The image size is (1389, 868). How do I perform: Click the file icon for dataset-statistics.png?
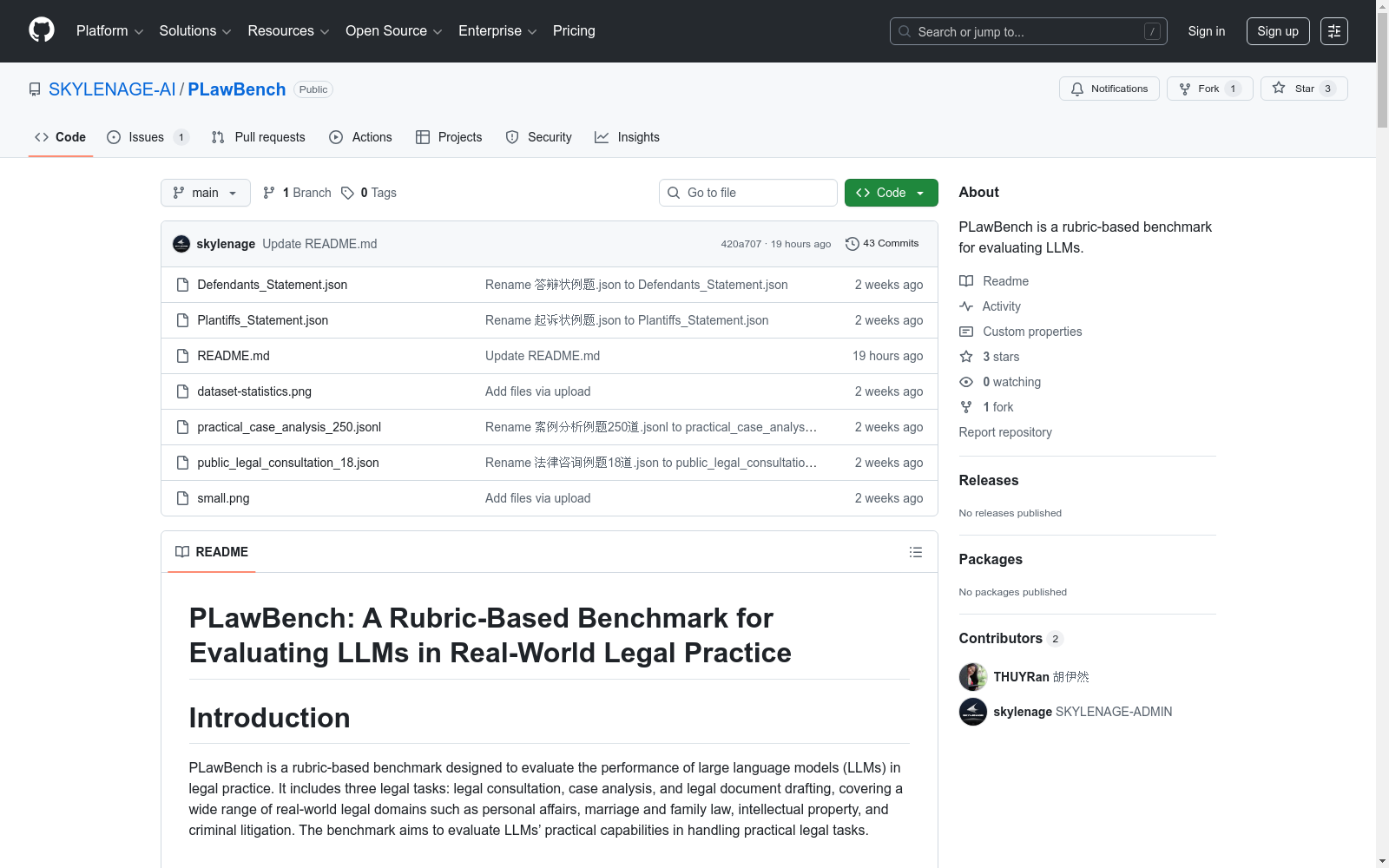coord(182,391)
